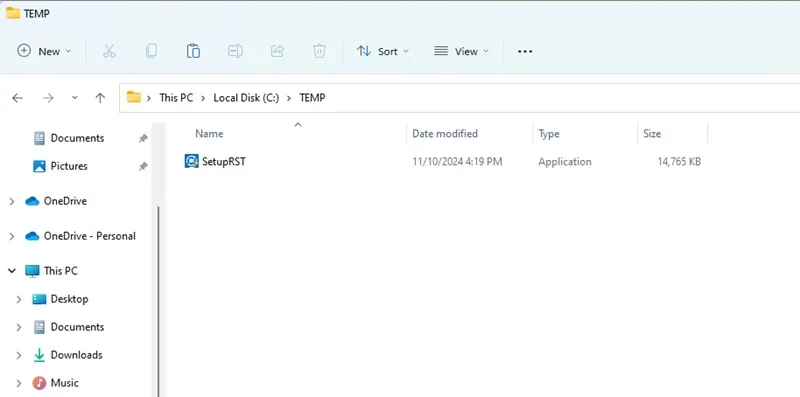Open the View layout dropdown
The height and width of the screenshot is (397, 800).
(461, 51)
